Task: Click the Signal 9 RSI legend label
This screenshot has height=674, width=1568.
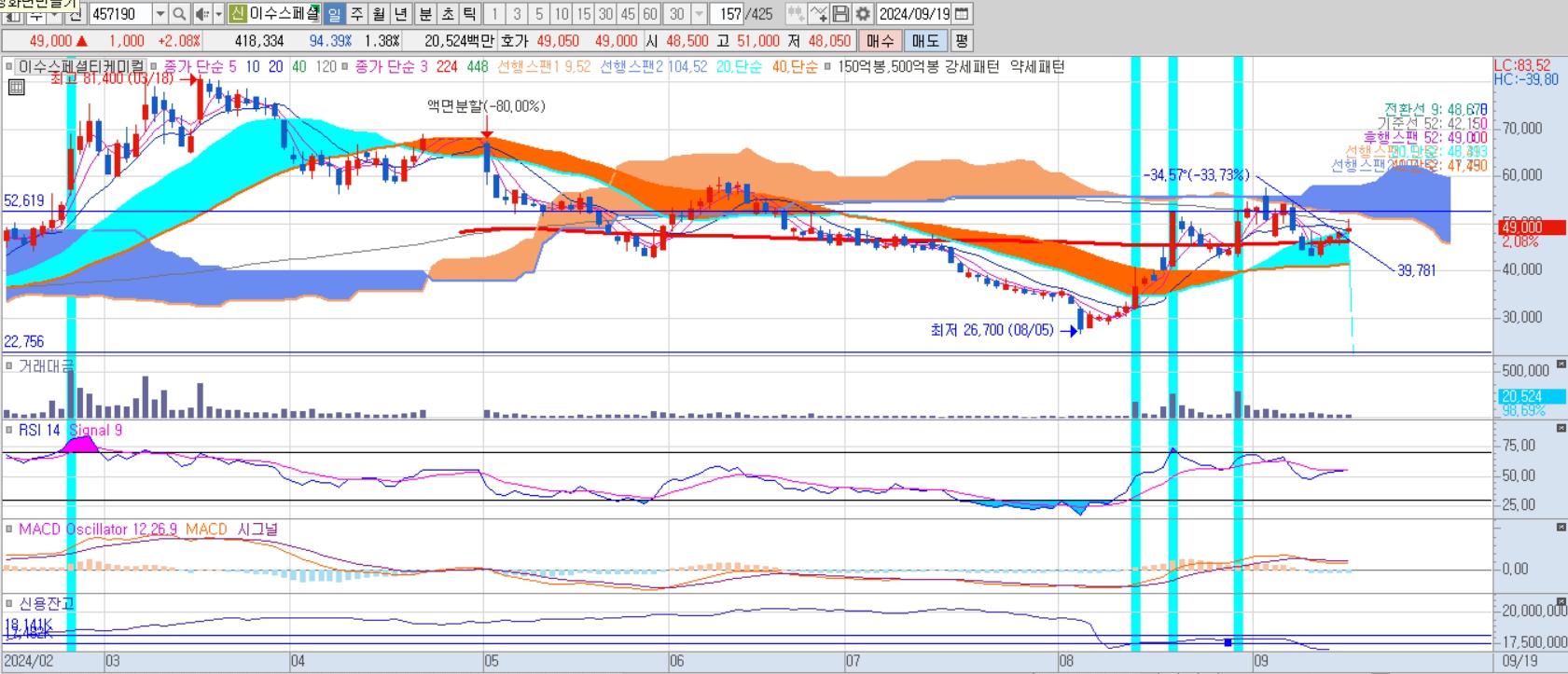Action: click(95, 430)
